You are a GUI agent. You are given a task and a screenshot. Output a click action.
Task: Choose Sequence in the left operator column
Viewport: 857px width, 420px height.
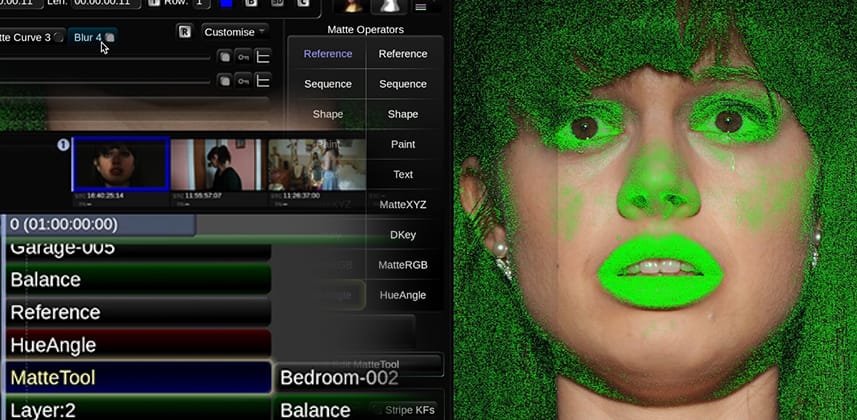pyautogui.click(x=328, y=84)
